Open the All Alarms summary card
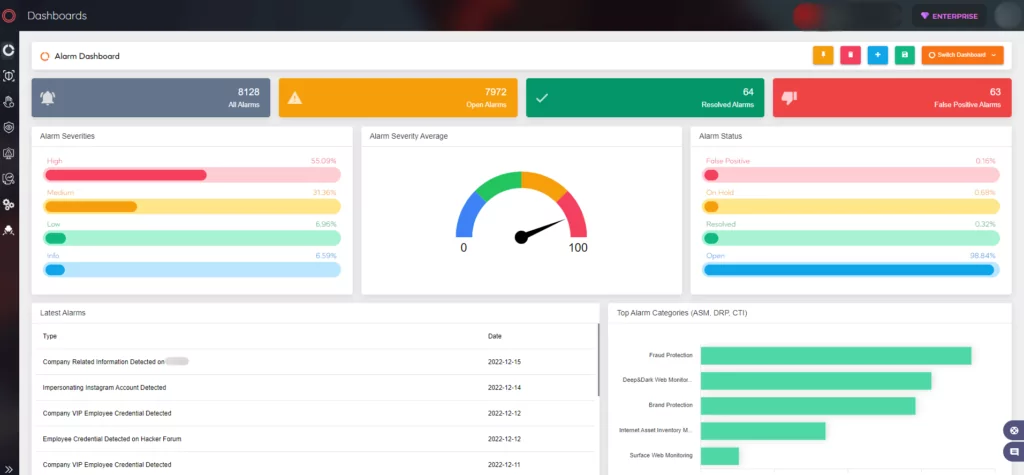 (151, 98)
